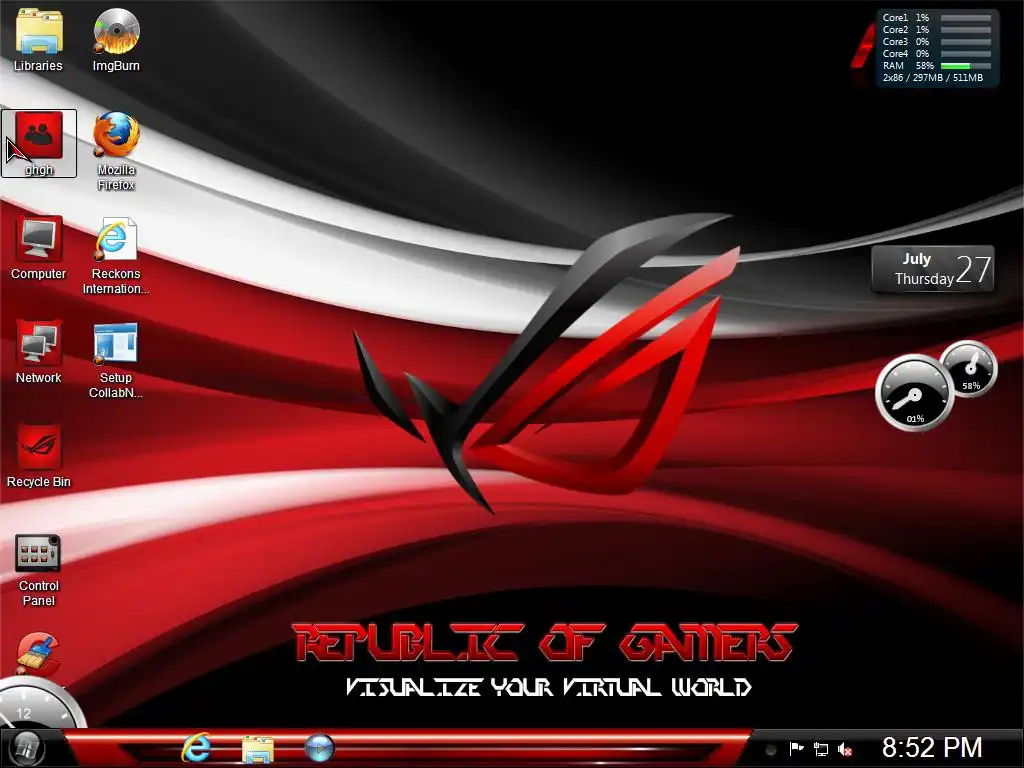Select the Network desktop icon
This screenshot has height=768, width=1024.
[x=39, y=351]
